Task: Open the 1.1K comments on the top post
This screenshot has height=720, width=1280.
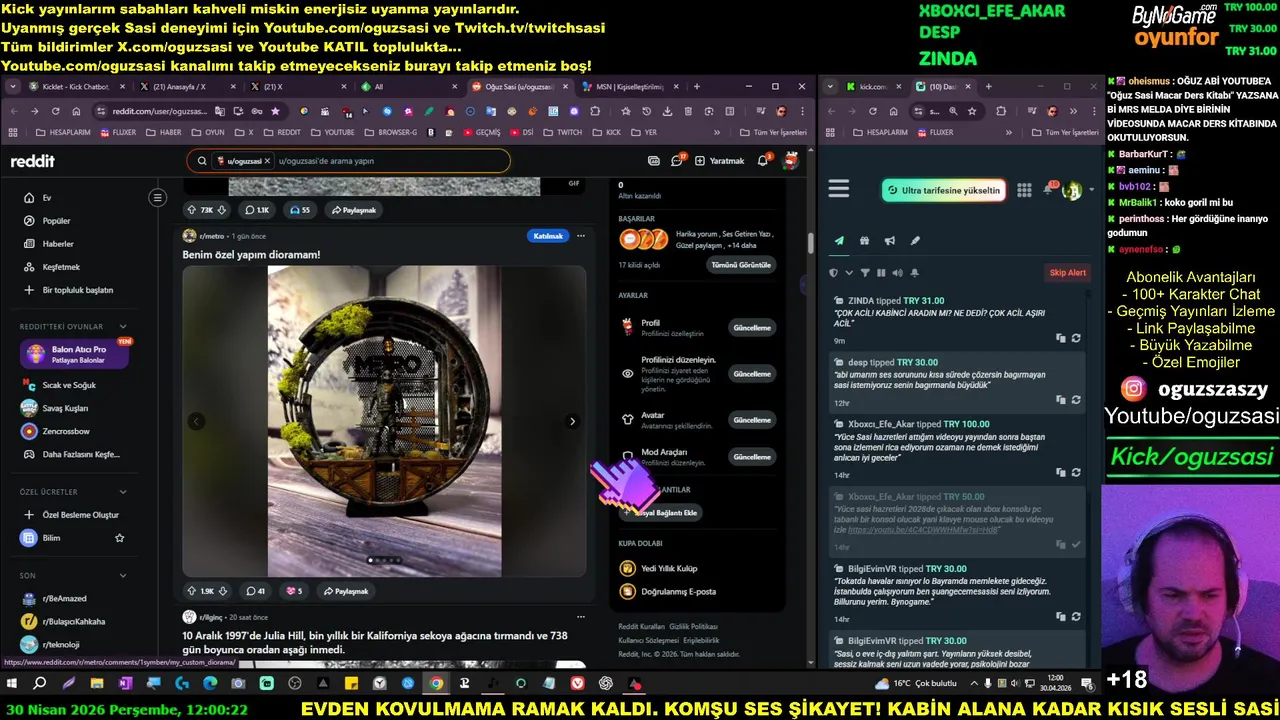Action: [x=257, y=210]
